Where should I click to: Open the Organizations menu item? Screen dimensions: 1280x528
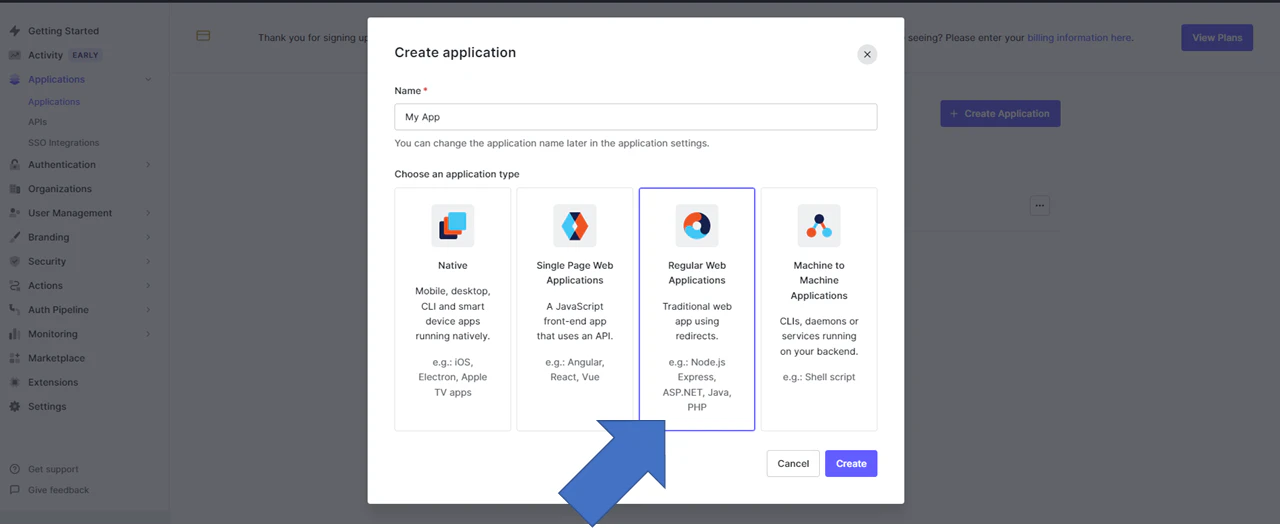(60, 189)
